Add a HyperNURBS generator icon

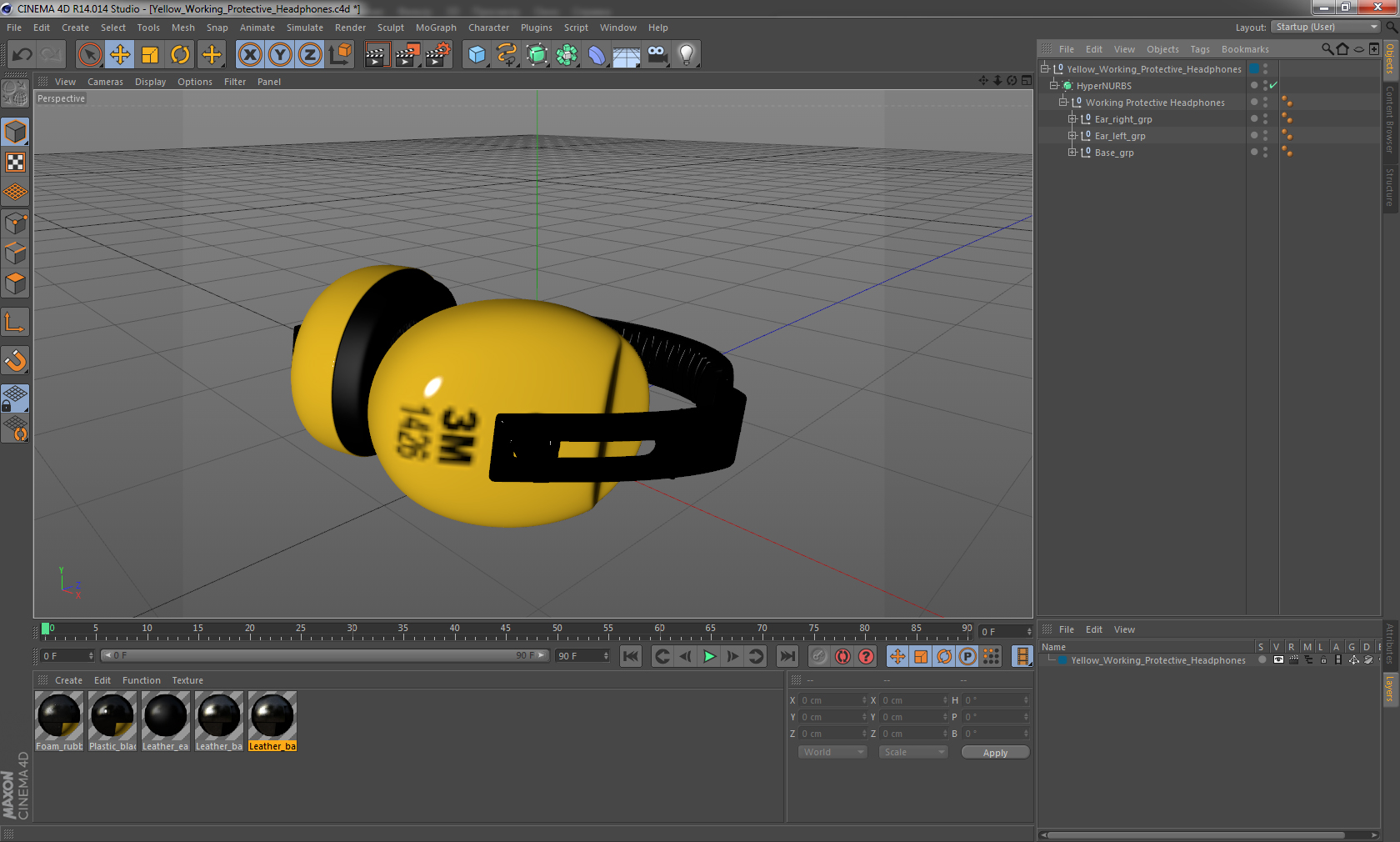click(537, 55)
